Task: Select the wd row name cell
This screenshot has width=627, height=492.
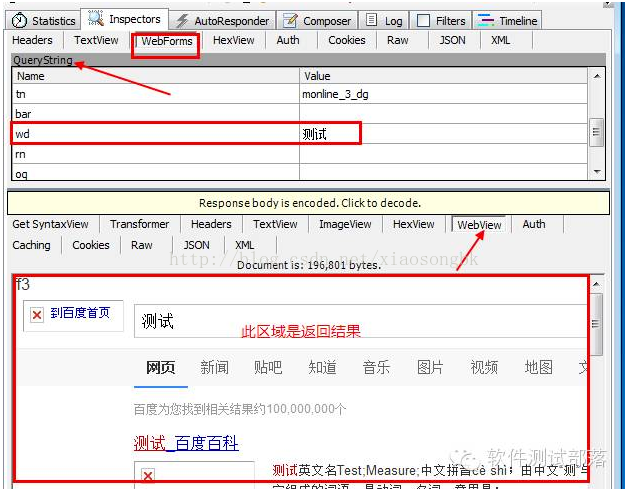Action: click(x=156, y=134)
